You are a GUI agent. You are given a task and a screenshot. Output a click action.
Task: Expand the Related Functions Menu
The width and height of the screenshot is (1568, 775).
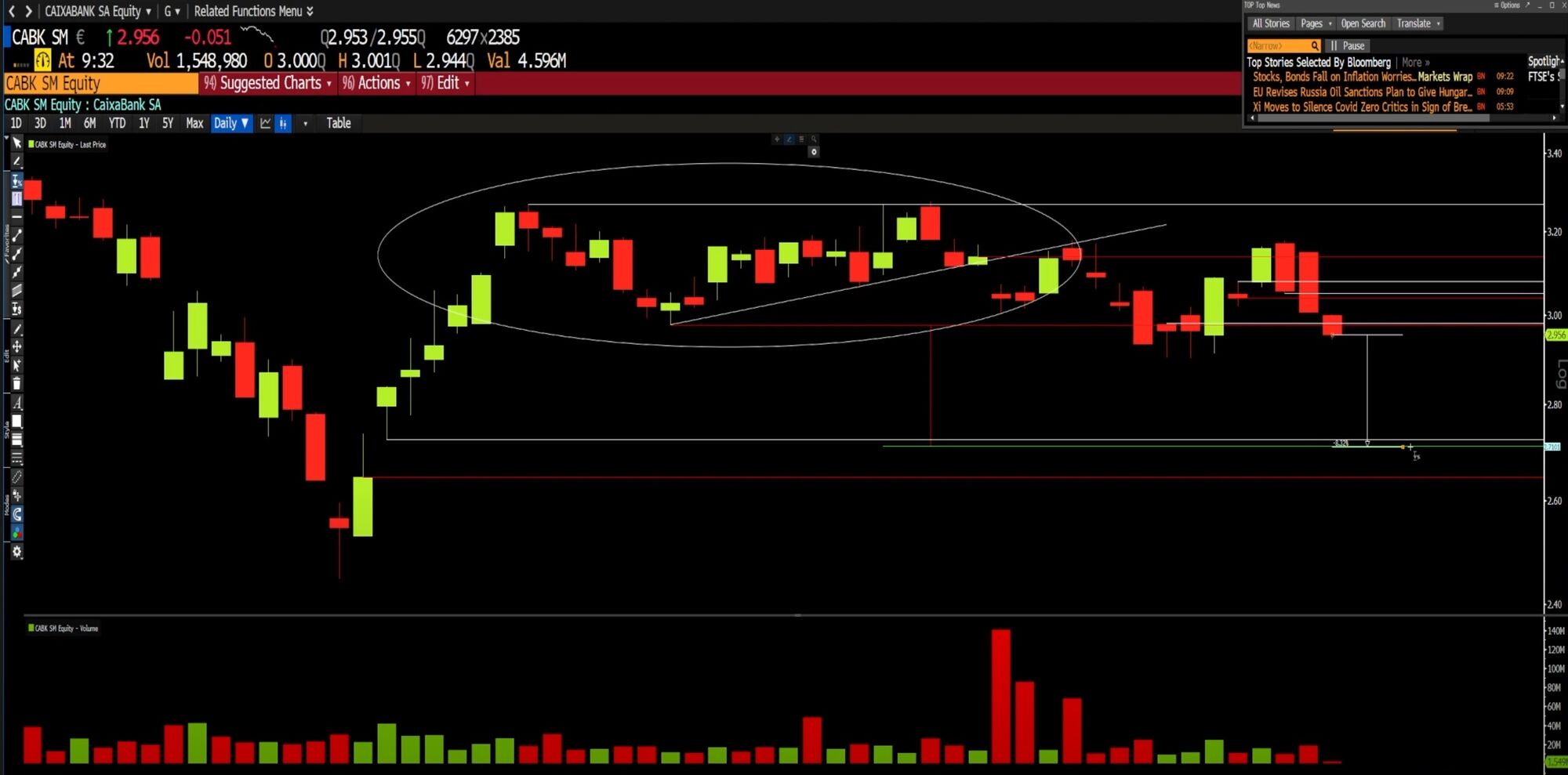point(253,11)
